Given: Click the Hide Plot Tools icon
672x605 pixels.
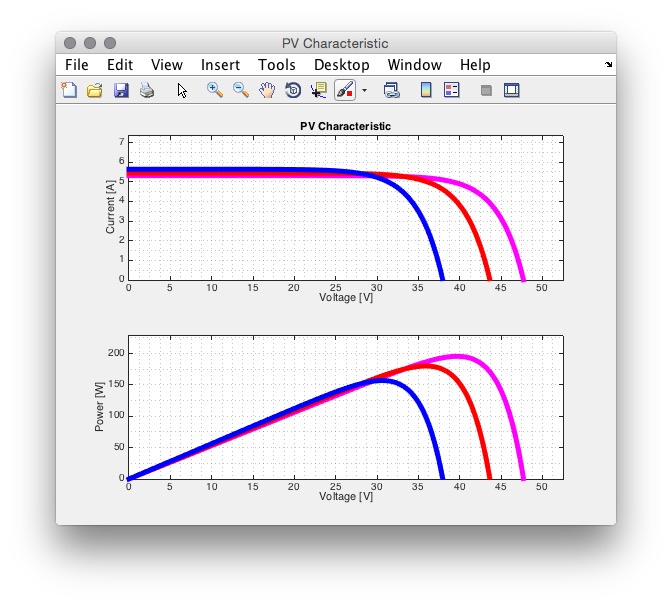Looking at the screenshot, I should [486, 90].
